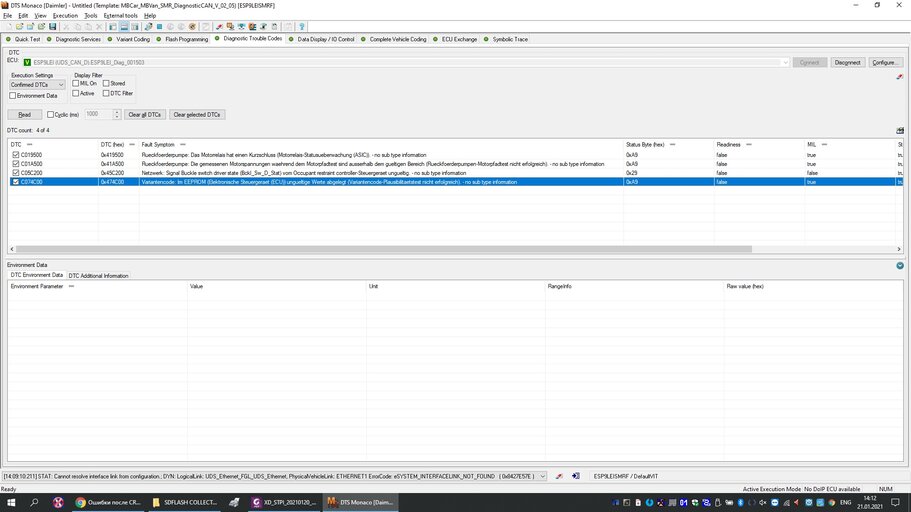The height and width of the screenshot is (512, 911).
Task: Open the External tools menu
Action: point(120,16)
